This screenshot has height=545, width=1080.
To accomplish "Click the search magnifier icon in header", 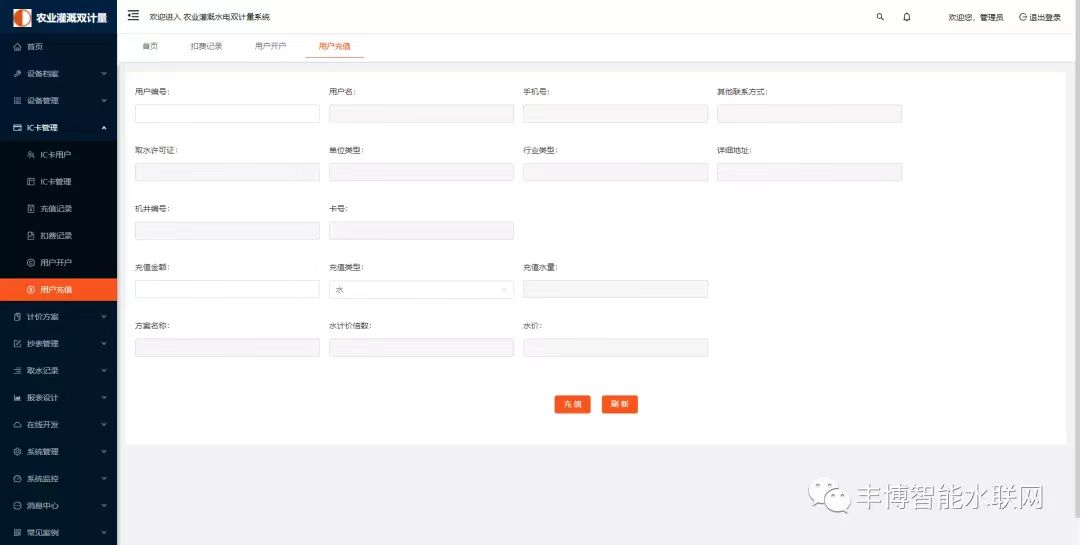I will [x=880, y=17].
